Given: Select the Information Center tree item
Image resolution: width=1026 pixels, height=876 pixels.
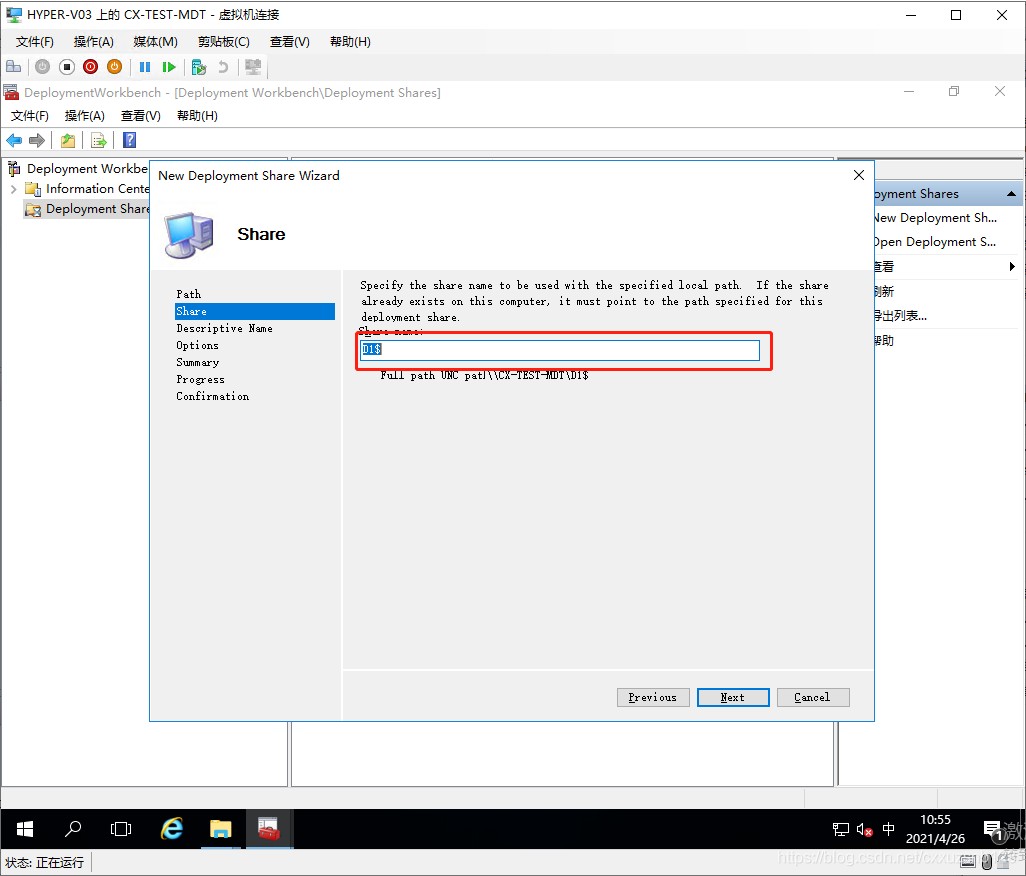Looking at the screenshot, I should tap(97, 189).
